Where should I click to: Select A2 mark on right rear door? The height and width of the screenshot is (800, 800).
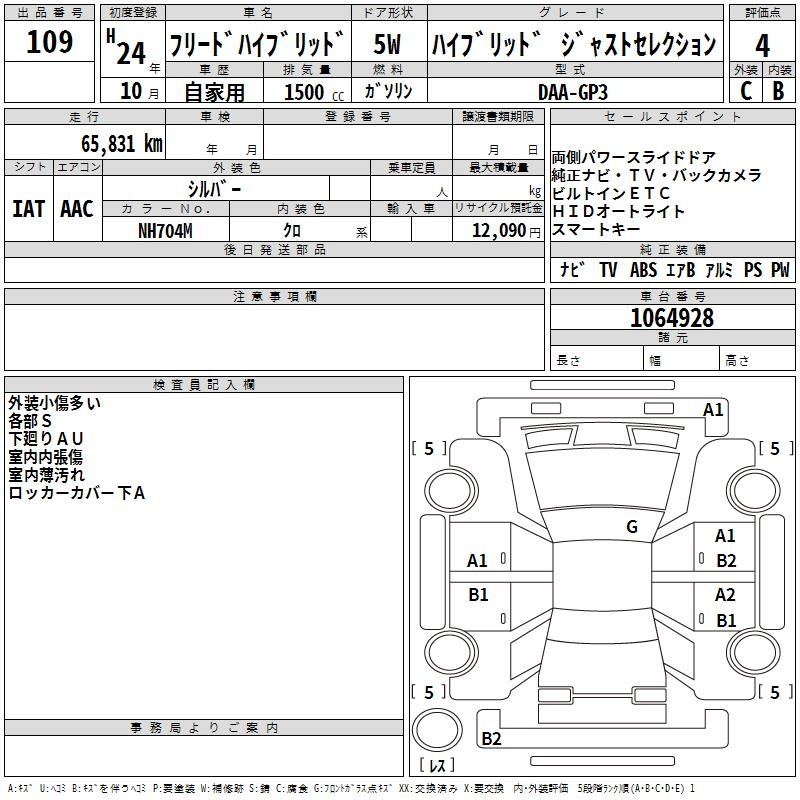coord(725,595)
